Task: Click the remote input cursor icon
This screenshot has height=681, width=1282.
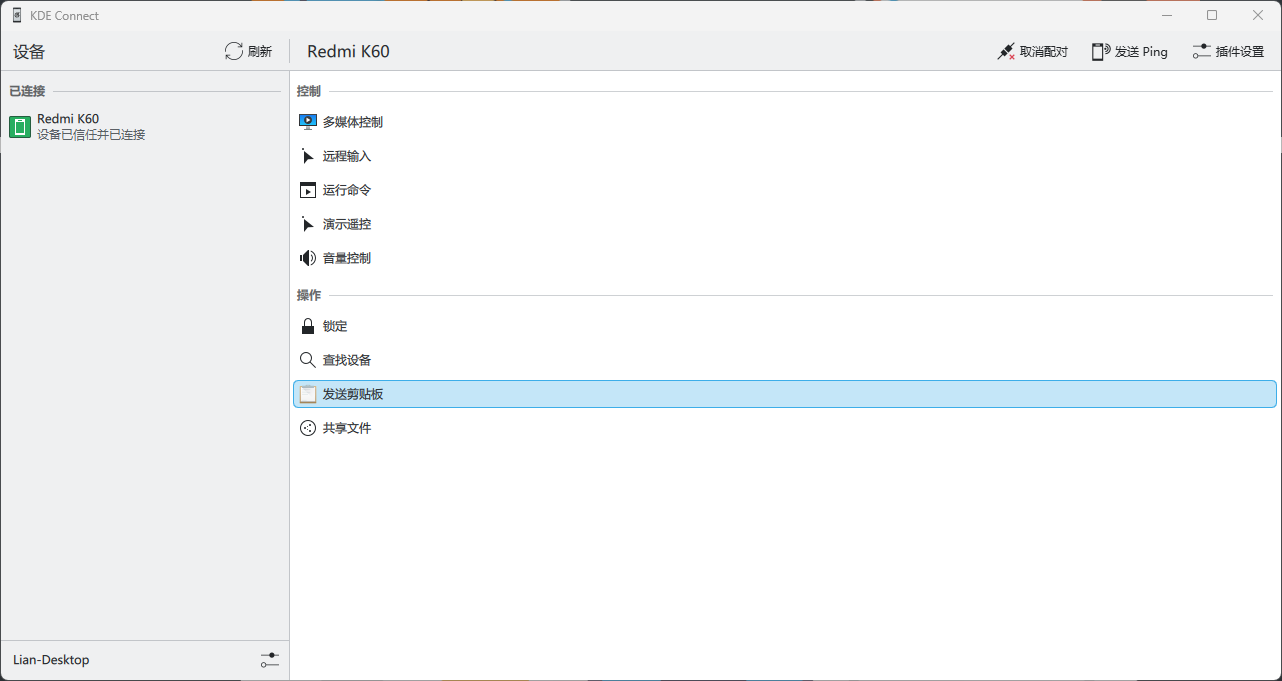Action: [x=308, y=156]
